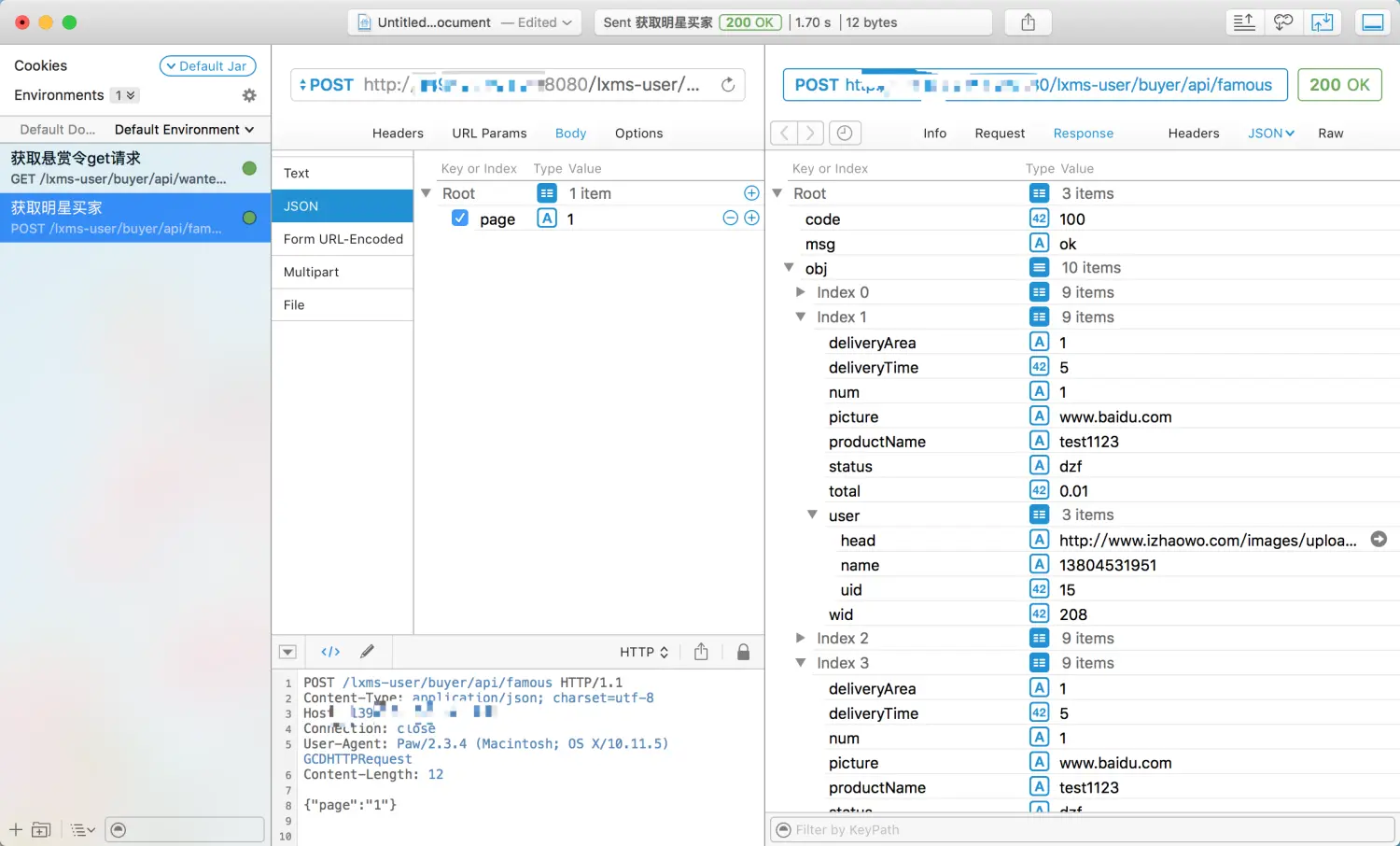This screenshot has width=1400, height=846.
Task: Open the HTTP protocol selector
Action: [644, 652]
